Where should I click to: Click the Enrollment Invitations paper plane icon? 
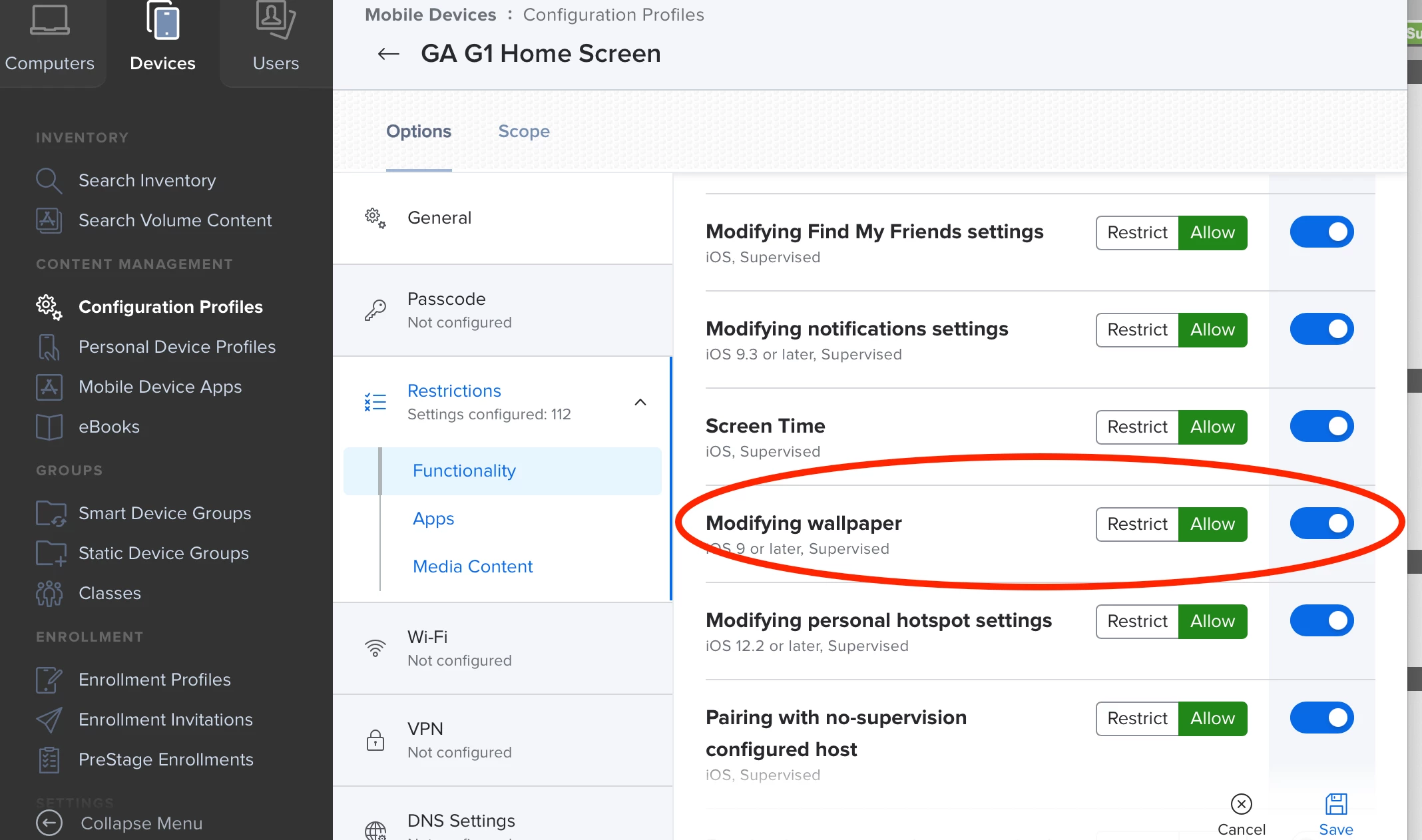click(49, 720)
